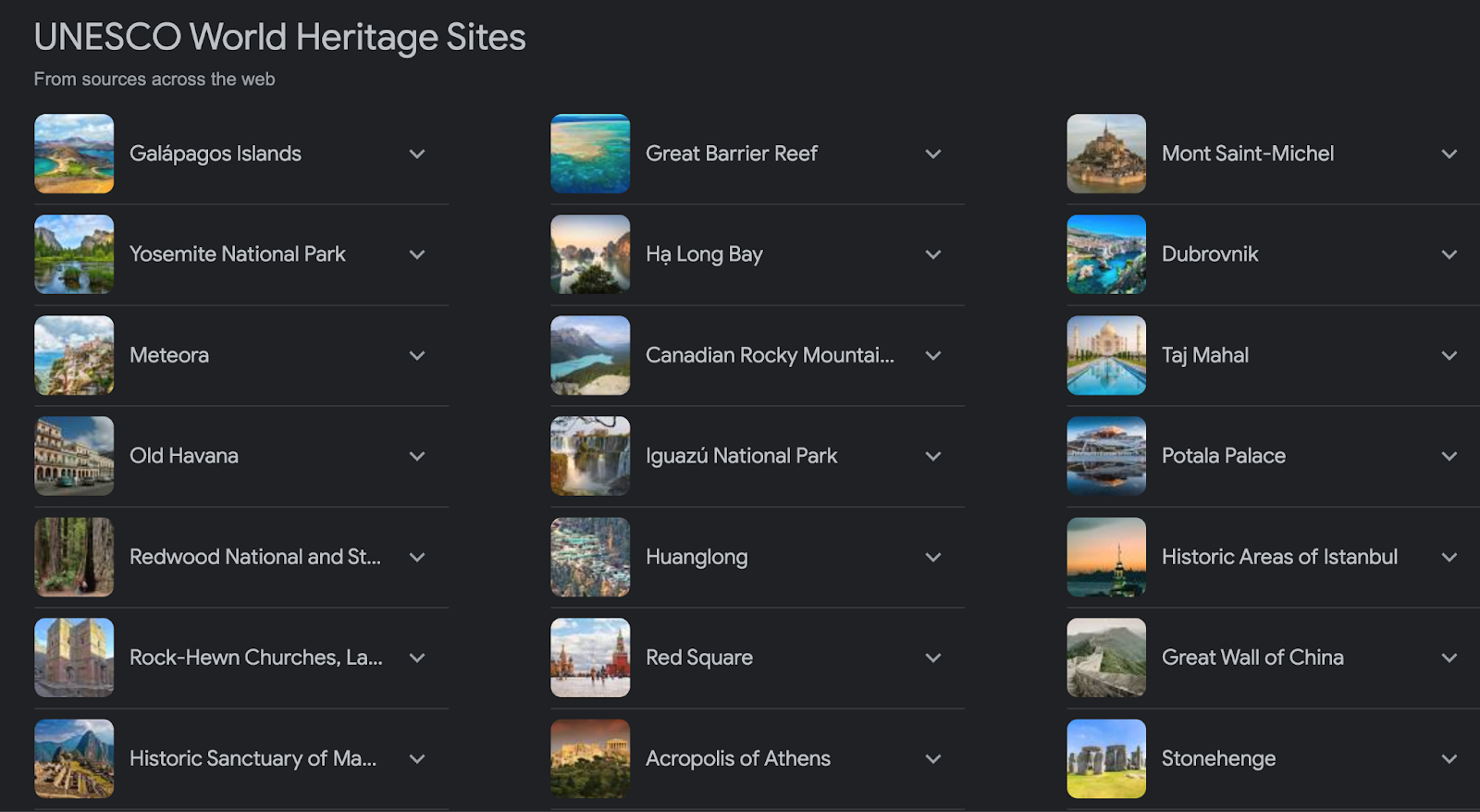Open the Hạ Long Bay thumbnail

coord(590,254)
